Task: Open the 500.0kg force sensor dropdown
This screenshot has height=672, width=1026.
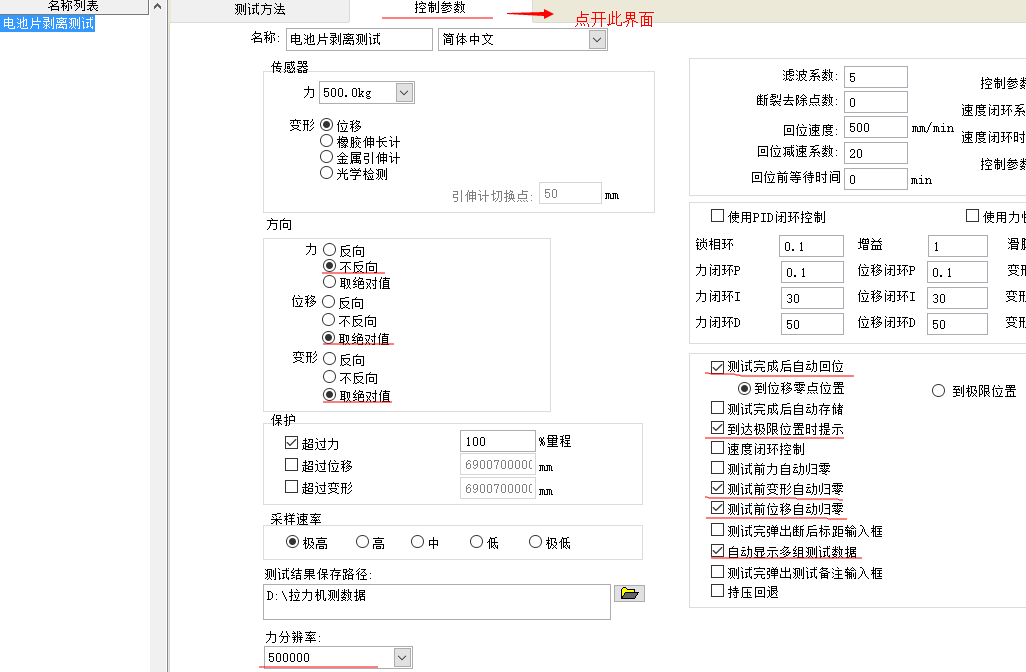Action: (x=404, y=93)
